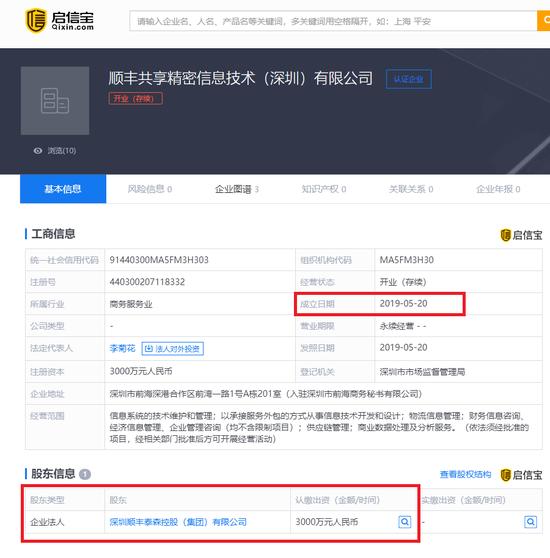550x558 pixels.
Task: Open the 企业图谱 tab
Action: [x=237, y=189]
